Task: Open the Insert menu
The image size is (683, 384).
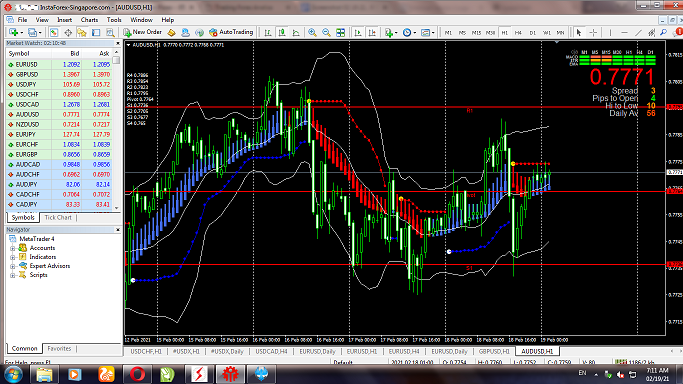Action: 64,20
